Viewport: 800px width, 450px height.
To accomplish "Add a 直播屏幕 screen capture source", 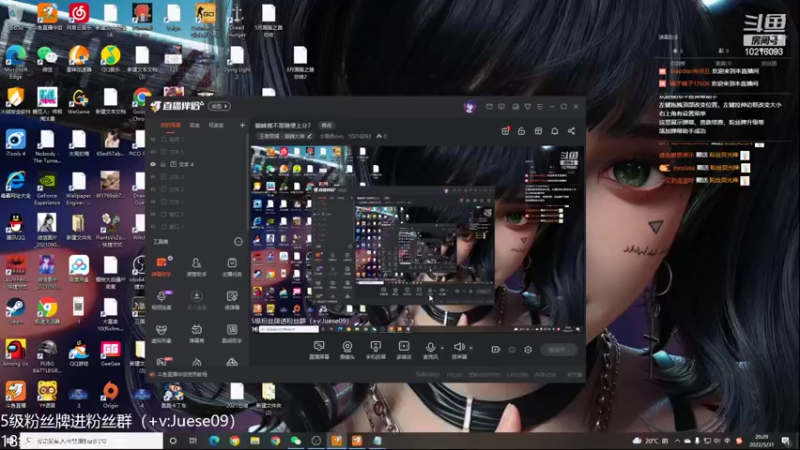I will tap(319, 350).
